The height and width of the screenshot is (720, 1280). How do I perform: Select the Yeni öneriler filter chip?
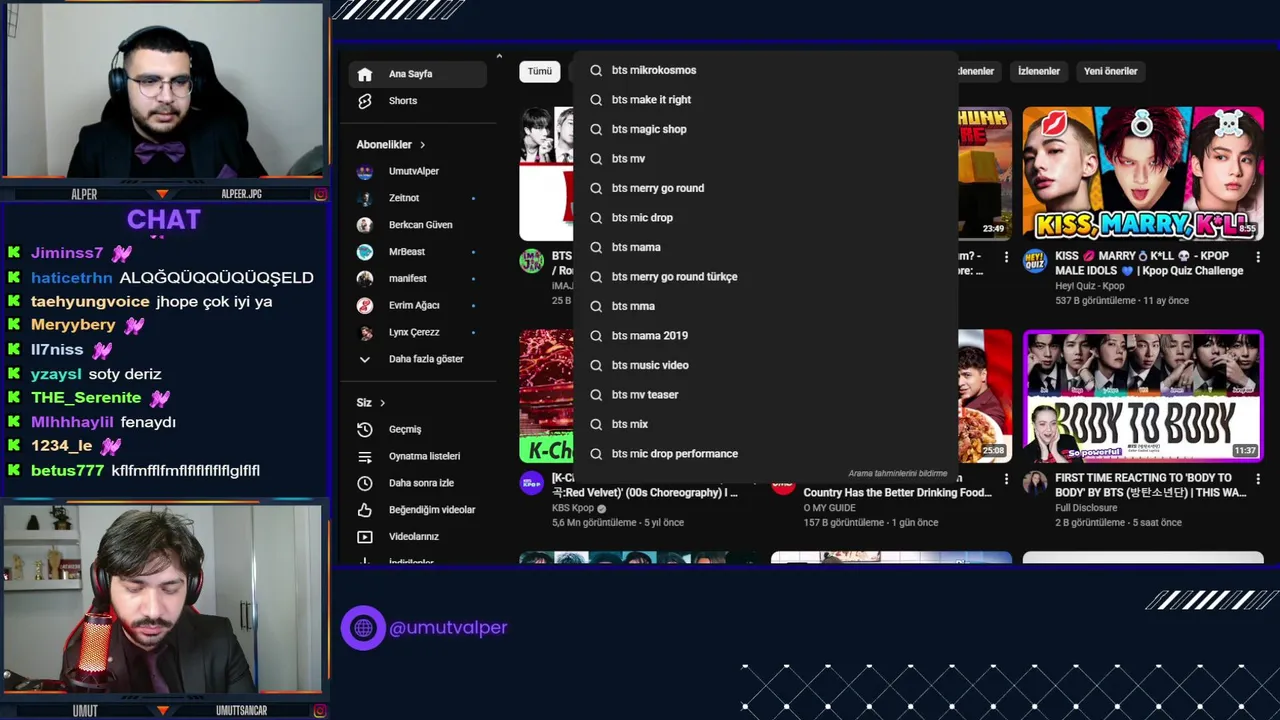pyautogui.click(x=1111, y=71)
